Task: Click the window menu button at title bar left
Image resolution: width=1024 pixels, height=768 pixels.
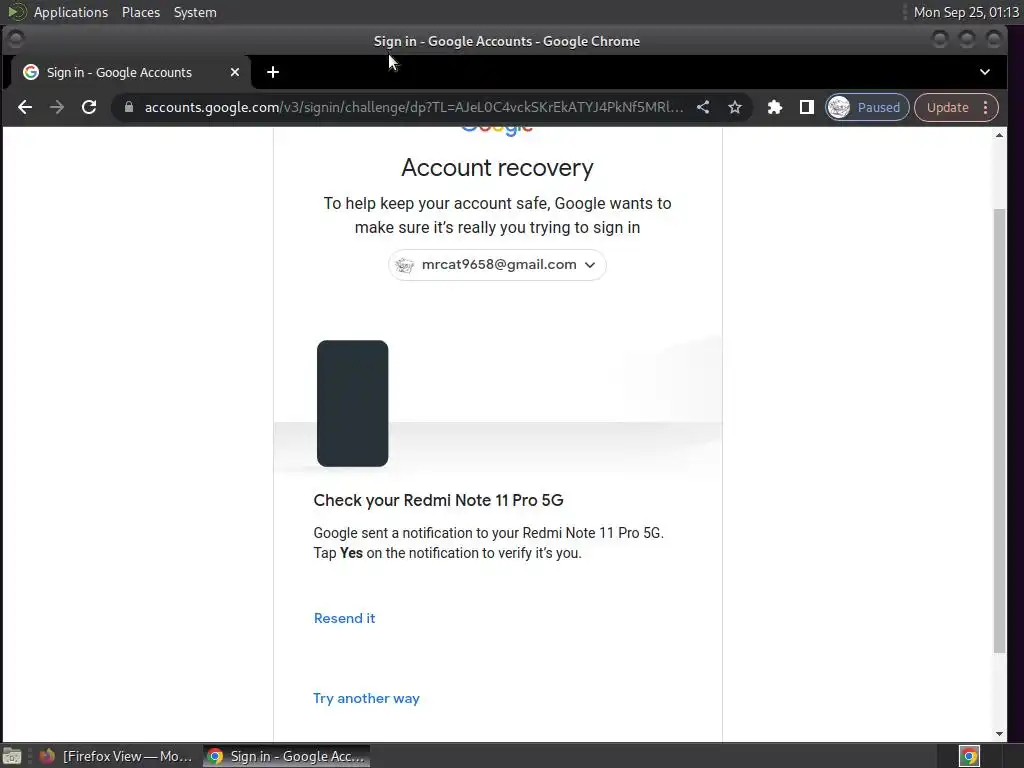Action: pos(16,40)
